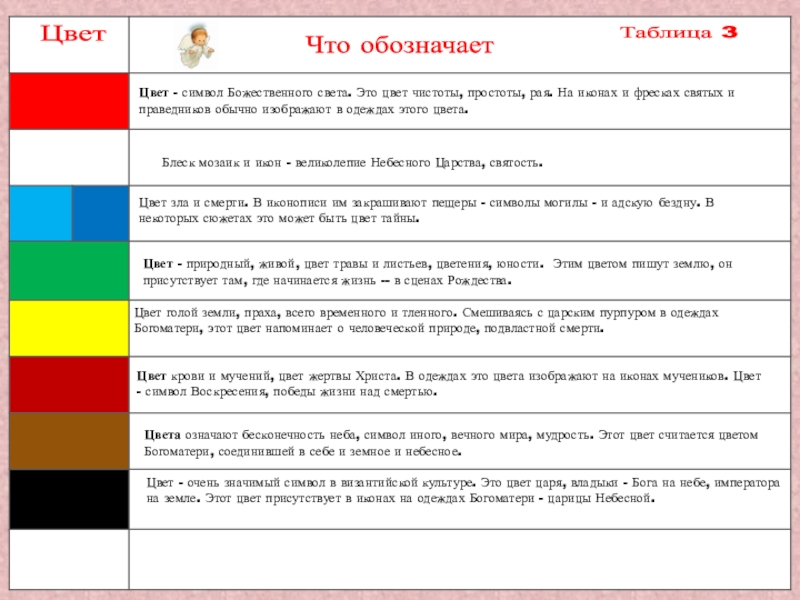Click text 'очень значимый символ в византийской'
Screen dimensions: 800x600
click(332, 483)
